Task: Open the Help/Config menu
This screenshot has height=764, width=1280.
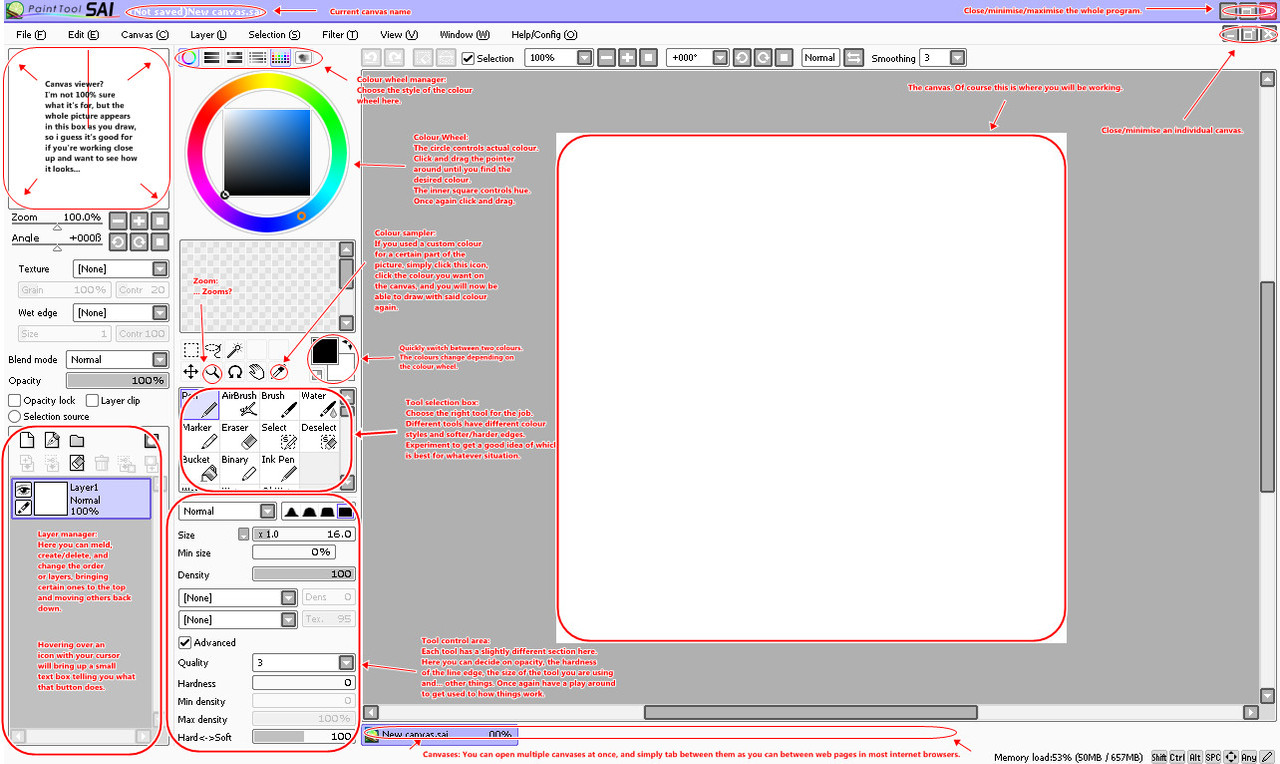Action: [544, 34]
